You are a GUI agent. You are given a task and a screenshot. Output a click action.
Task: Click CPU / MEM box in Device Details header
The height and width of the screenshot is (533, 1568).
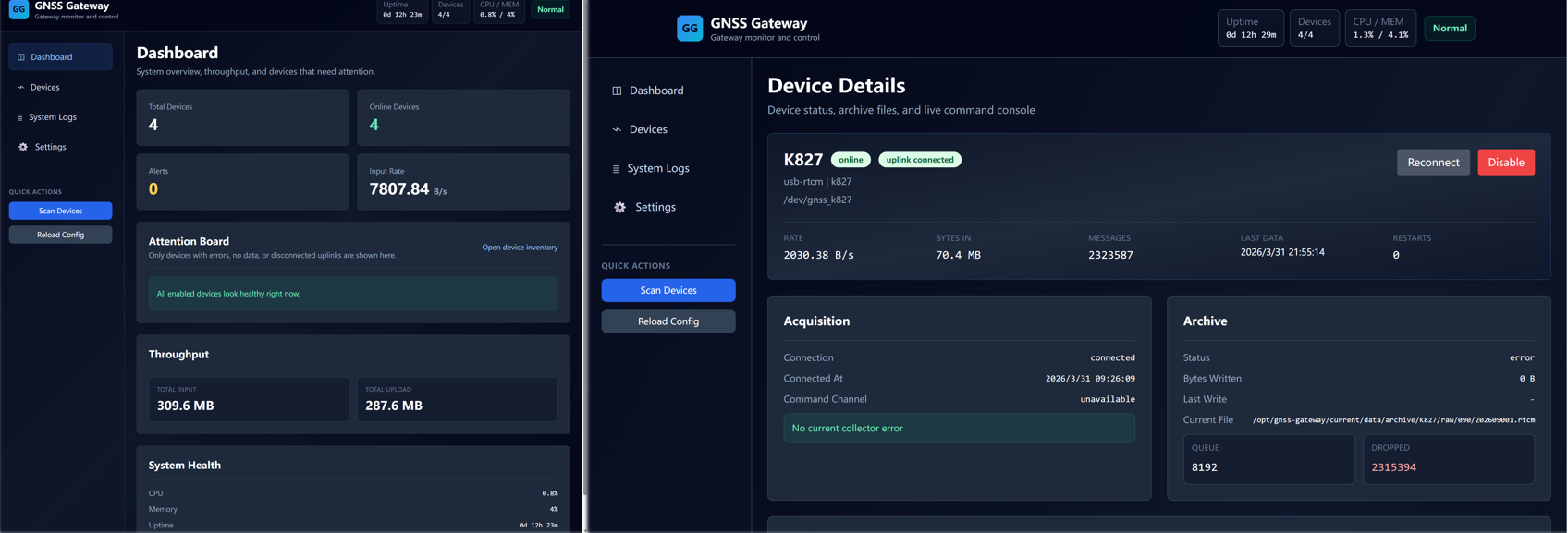click(1380, 29)
